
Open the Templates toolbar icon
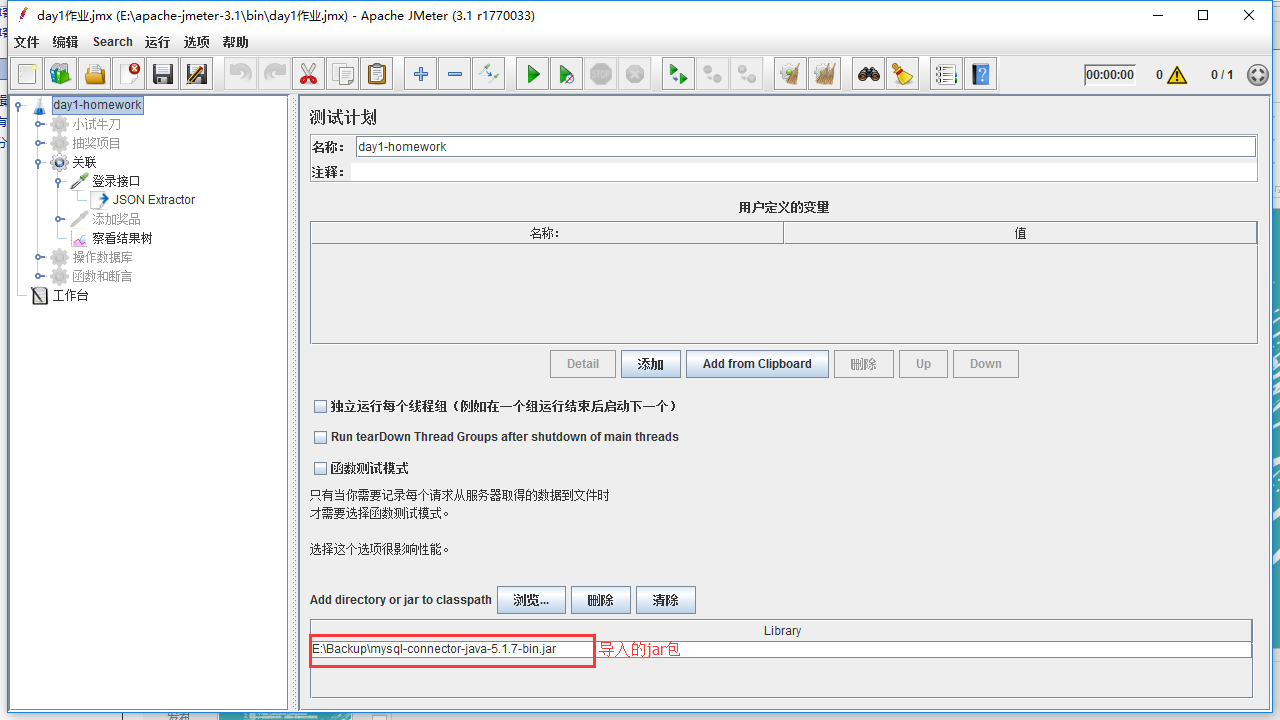pyautogui.click(x=61, y=74)
